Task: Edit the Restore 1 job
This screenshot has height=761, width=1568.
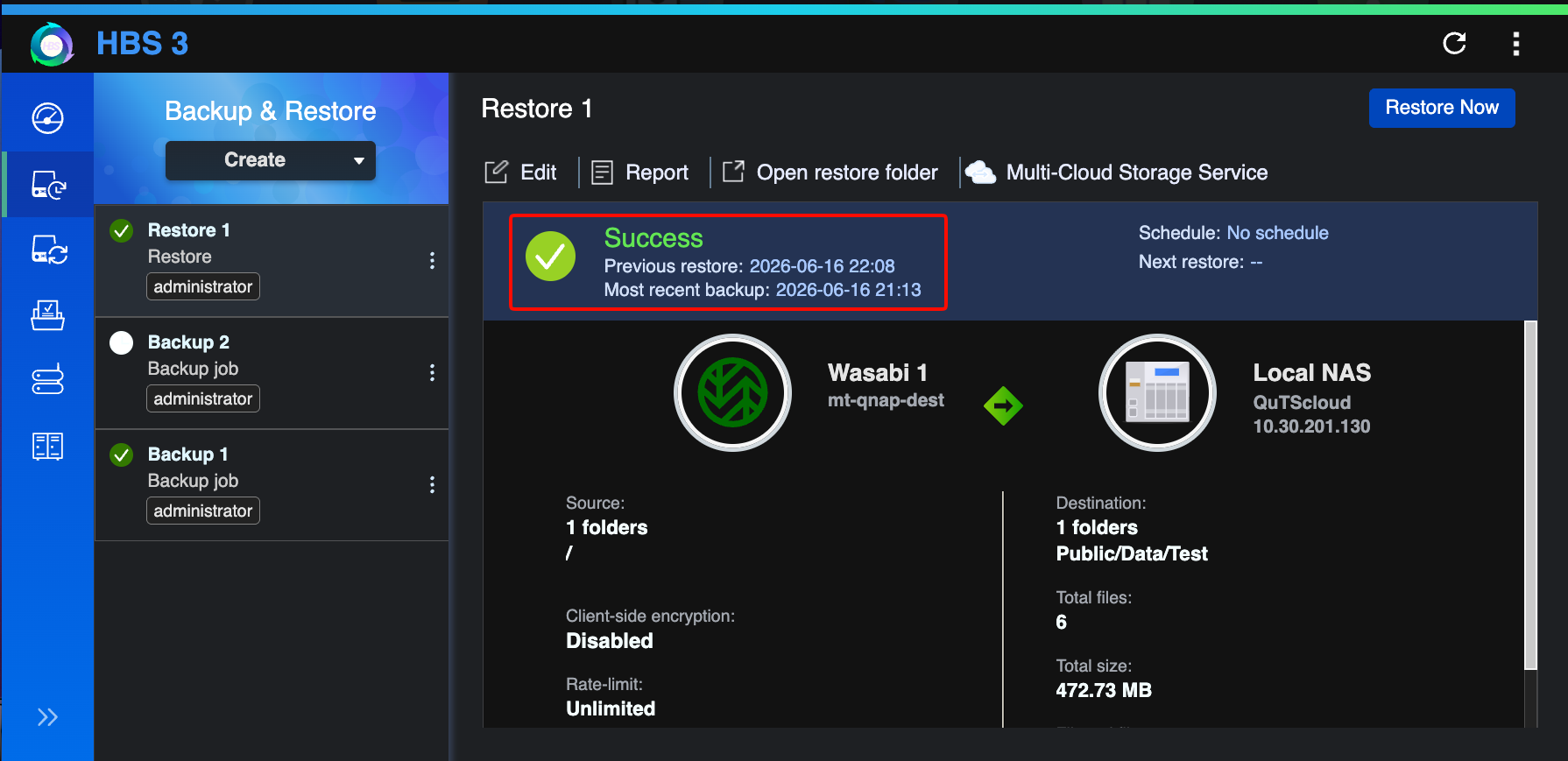Action: 521,173
